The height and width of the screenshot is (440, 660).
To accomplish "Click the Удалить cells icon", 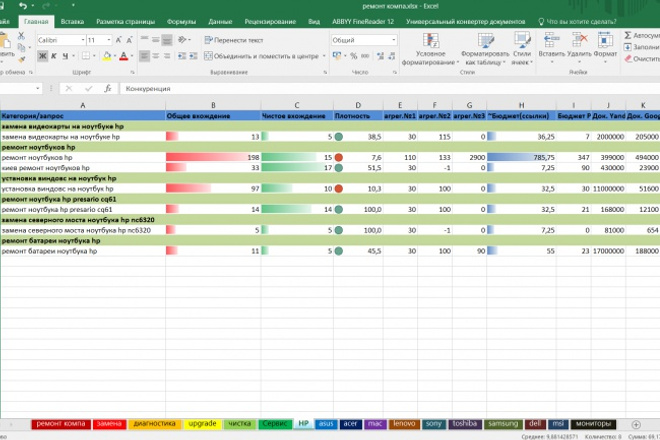I will 579,41.
